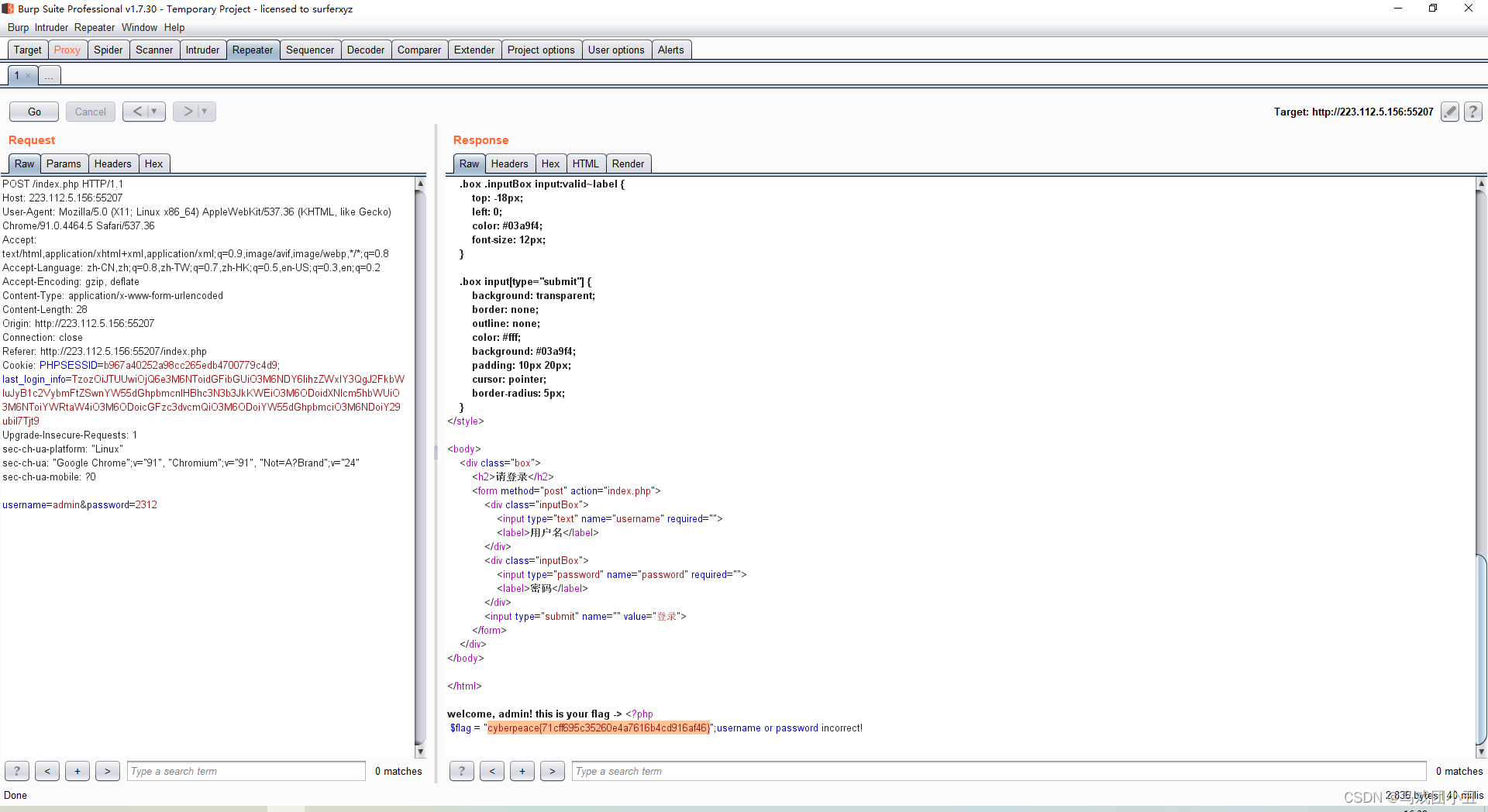Open the Repeater help question-mark icon

coord(1473,112)
